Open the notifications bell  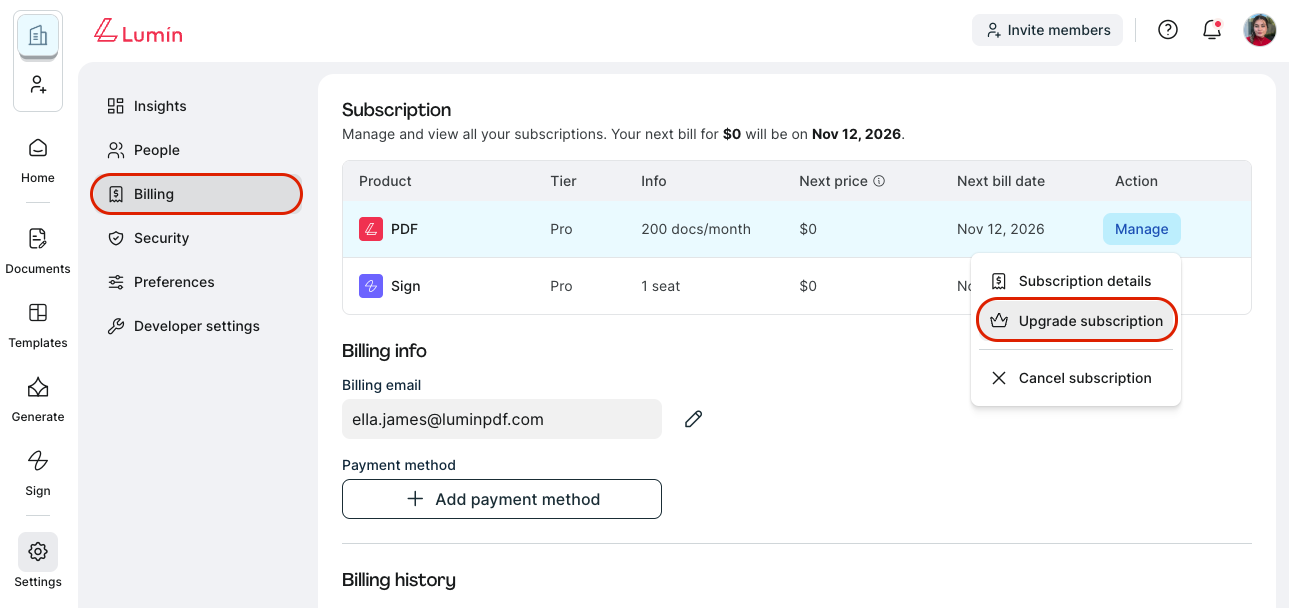tap(1212, 30)
